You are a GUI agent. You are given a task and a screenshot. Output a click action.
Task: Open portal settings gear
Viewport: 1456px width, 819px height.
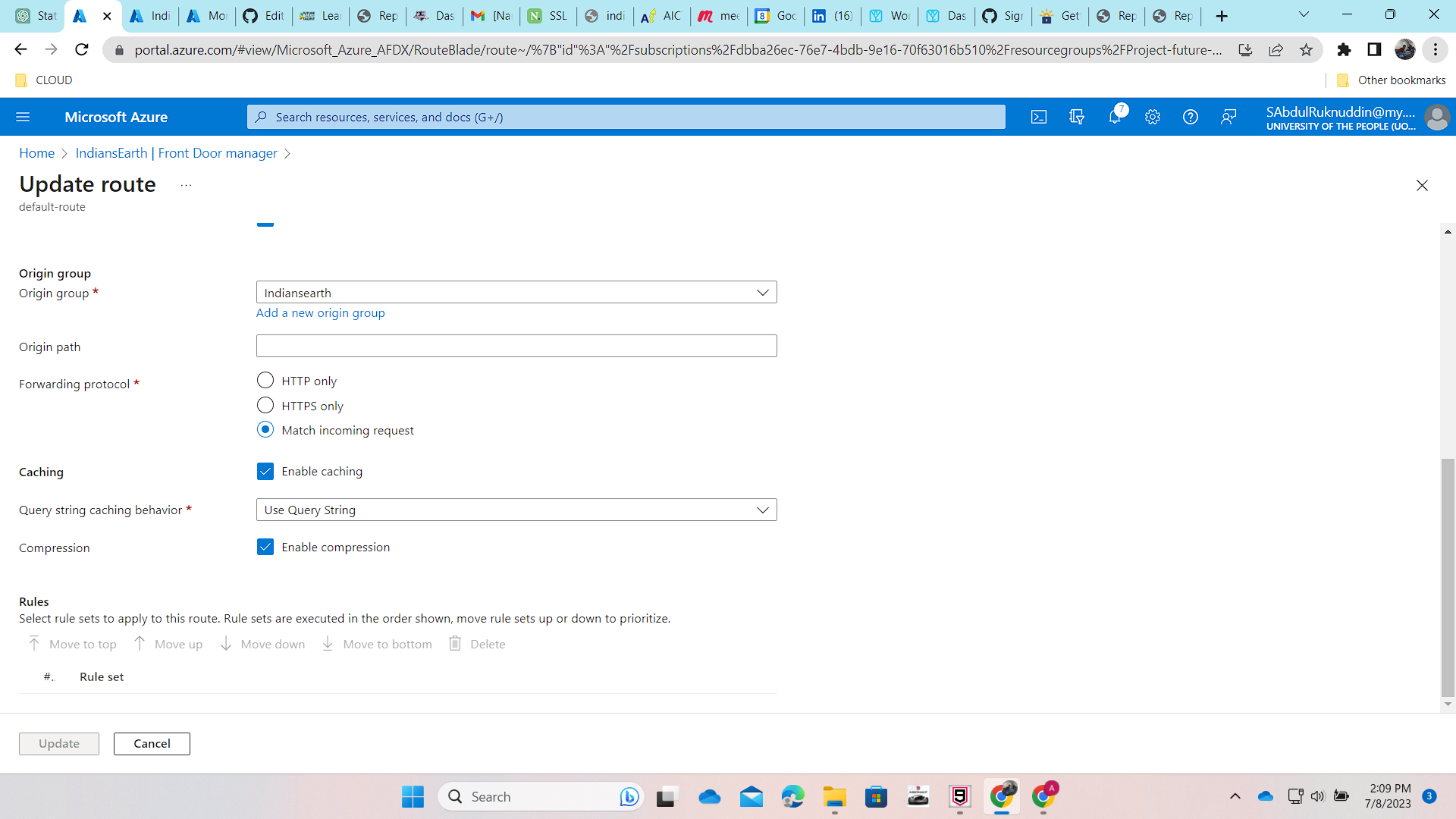tap(1152, 117)
